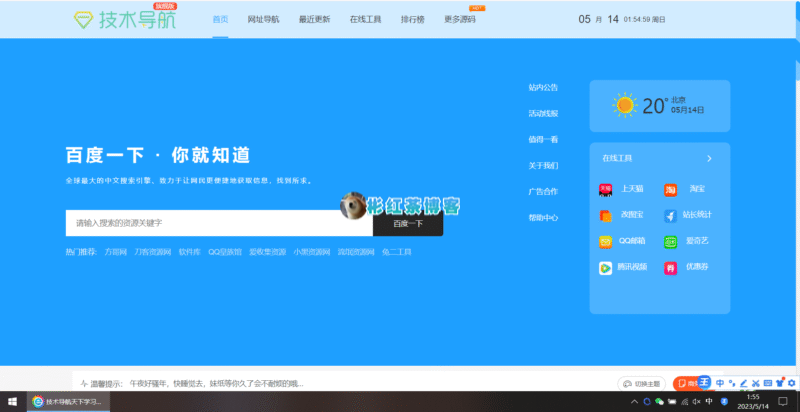Toggle taskbar 中 input language indicator
Image resolution: width=800 pixels, height=412 pixels.
coord(709,401)
